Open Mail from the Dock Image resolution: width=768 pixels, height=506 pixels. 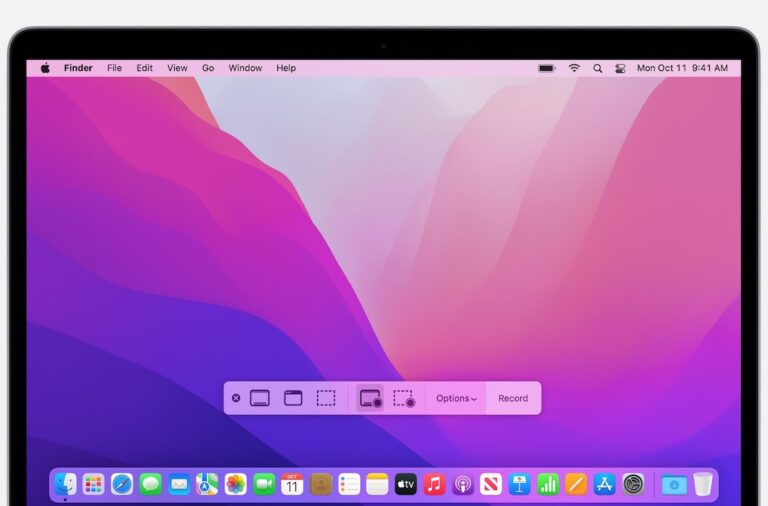tap(179, 484)
